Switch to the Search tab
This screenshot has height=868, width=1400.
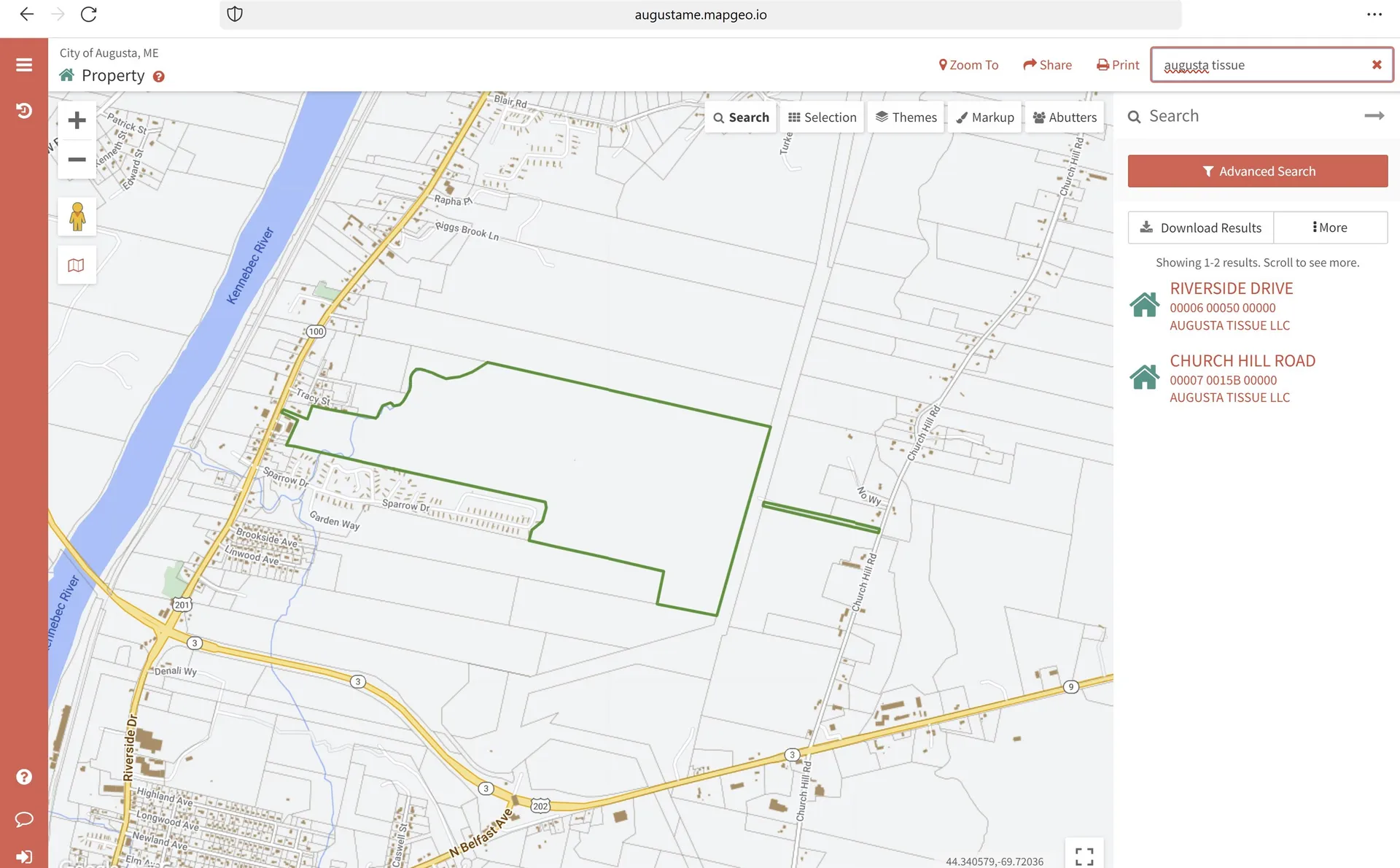click(740, 117)
